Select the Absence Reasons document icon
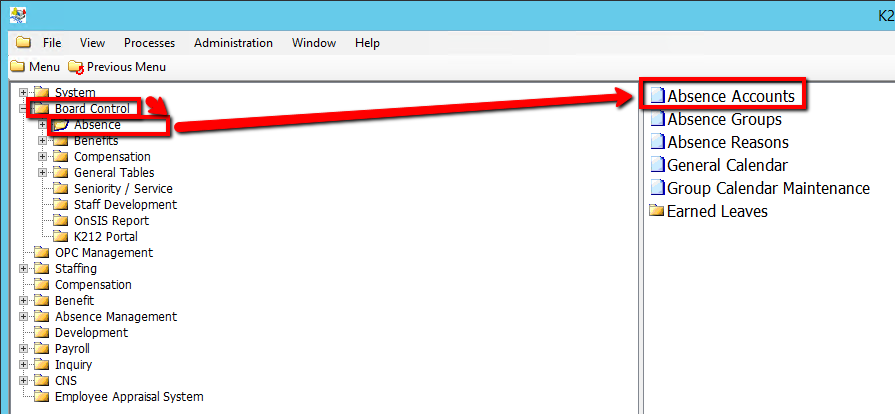The width and height of the screenshot is (895, 414). pyautogui.click(x=657, y=143)
